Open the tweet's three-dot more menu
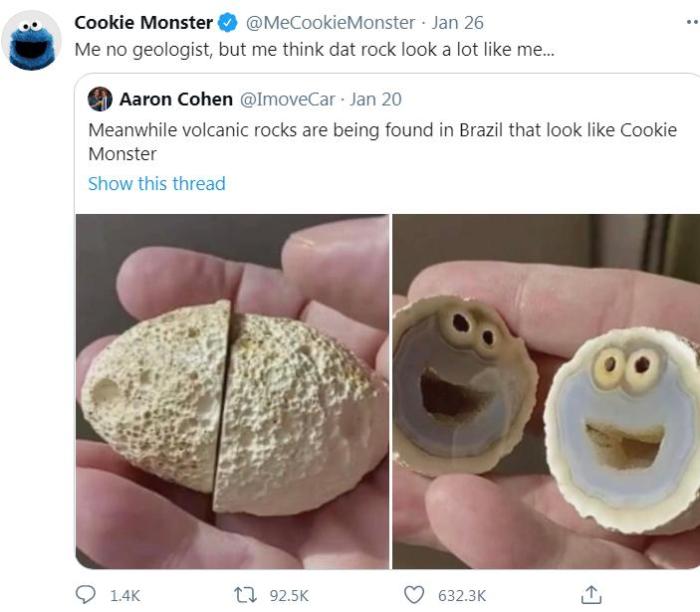 (692, 21)
